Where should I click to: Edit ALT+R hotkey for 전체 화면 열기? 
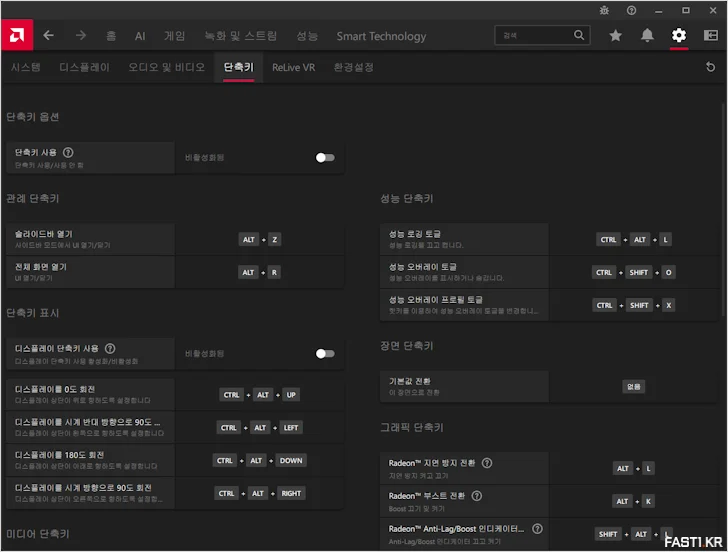point(260,273)
